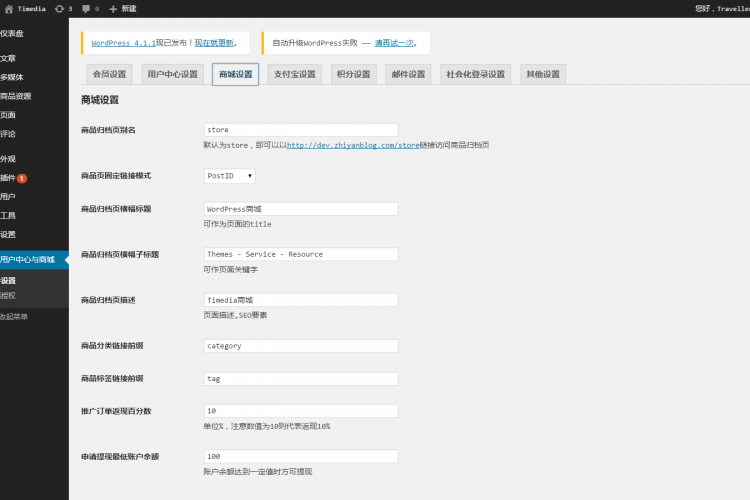
Task: Click the store archive alias field
Action: tap(301, 130)
